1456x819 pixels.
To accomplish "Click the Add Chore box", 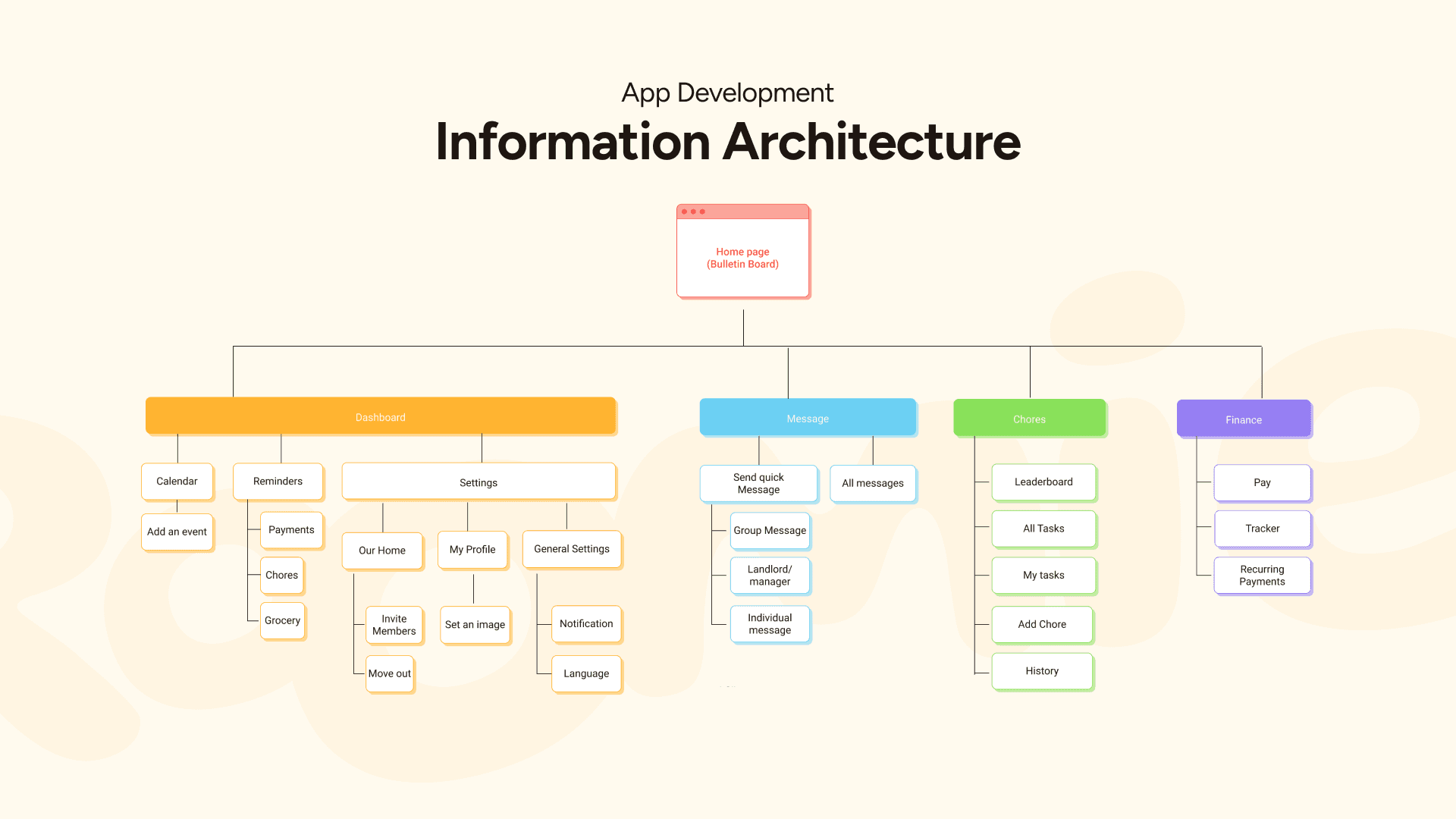I will 1042,624.
